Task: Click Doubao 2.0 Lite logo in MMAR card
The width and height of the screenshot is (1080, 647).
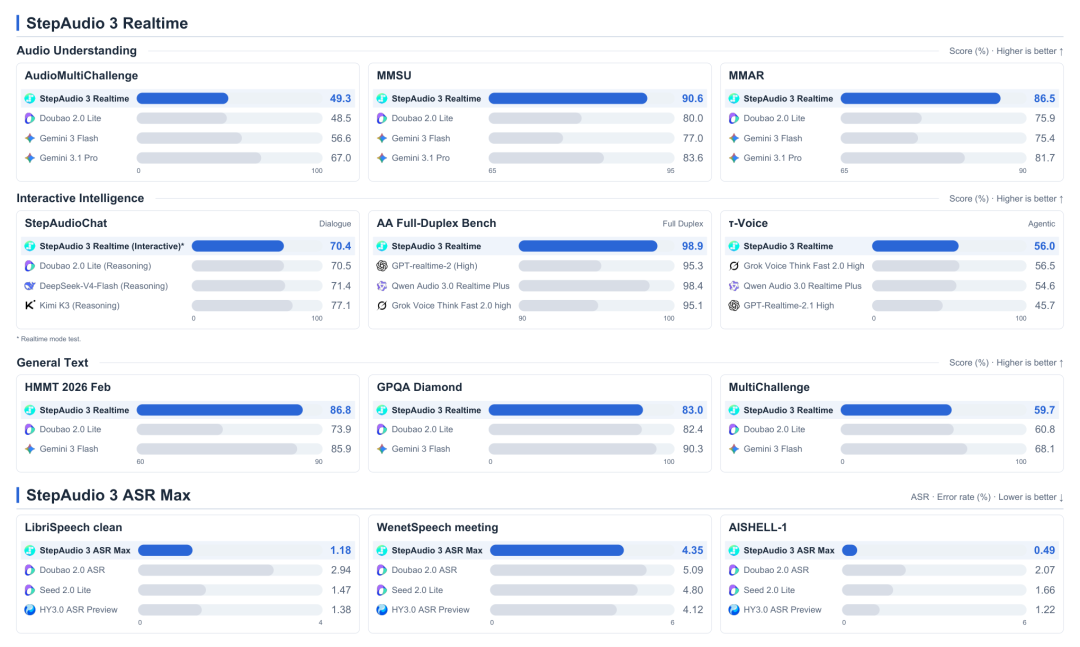Action: tap(734, 119)
